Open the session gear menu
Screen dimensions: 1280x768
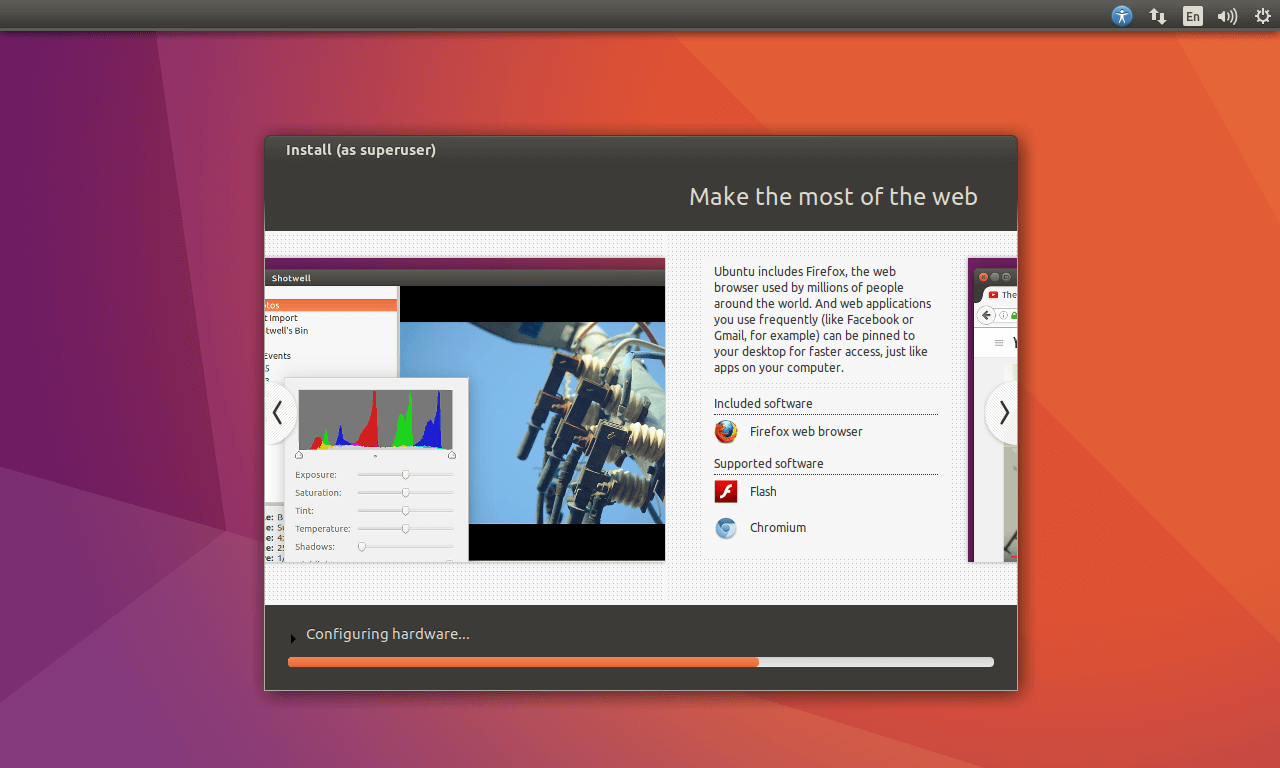coord(1262,16)
